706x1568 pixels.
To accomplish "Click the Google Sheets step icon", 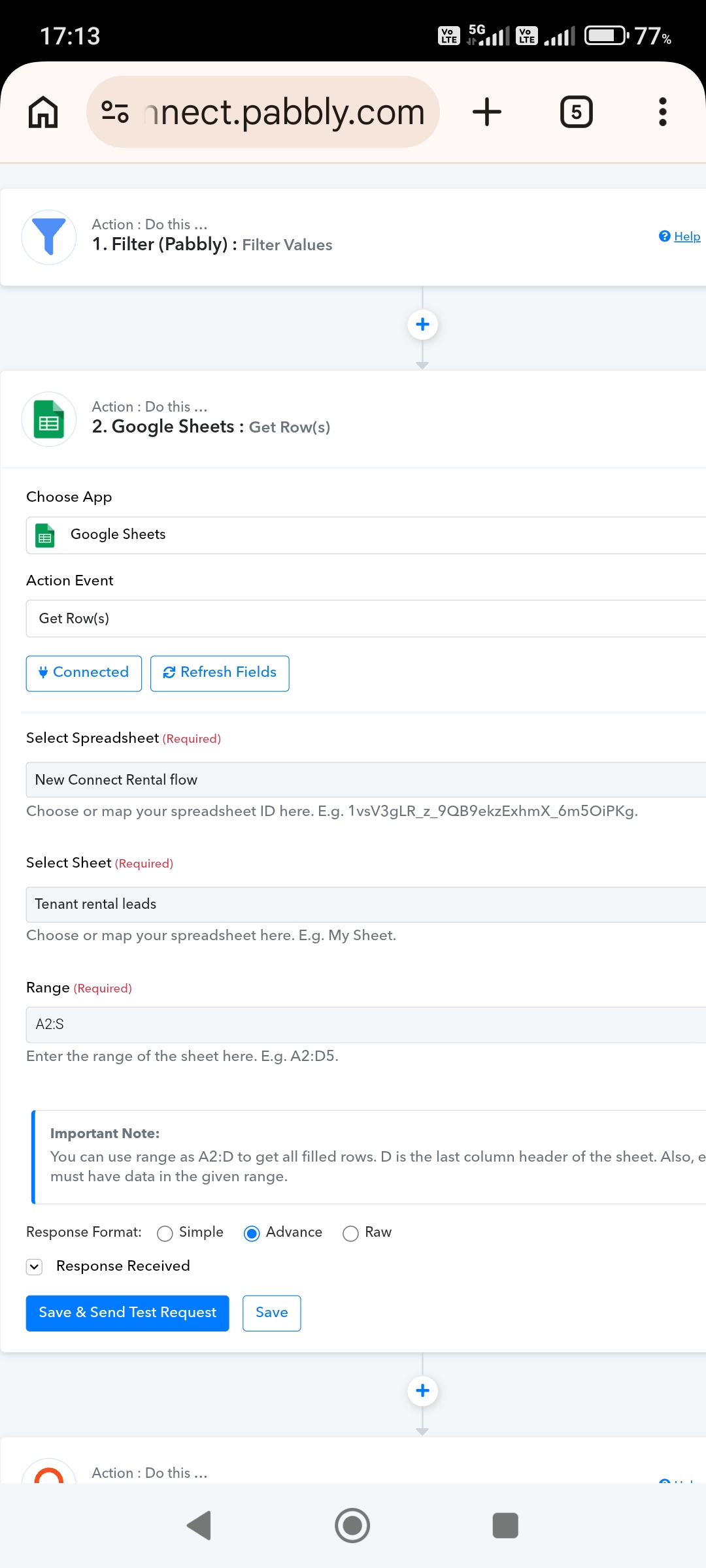I will point(49,419).
